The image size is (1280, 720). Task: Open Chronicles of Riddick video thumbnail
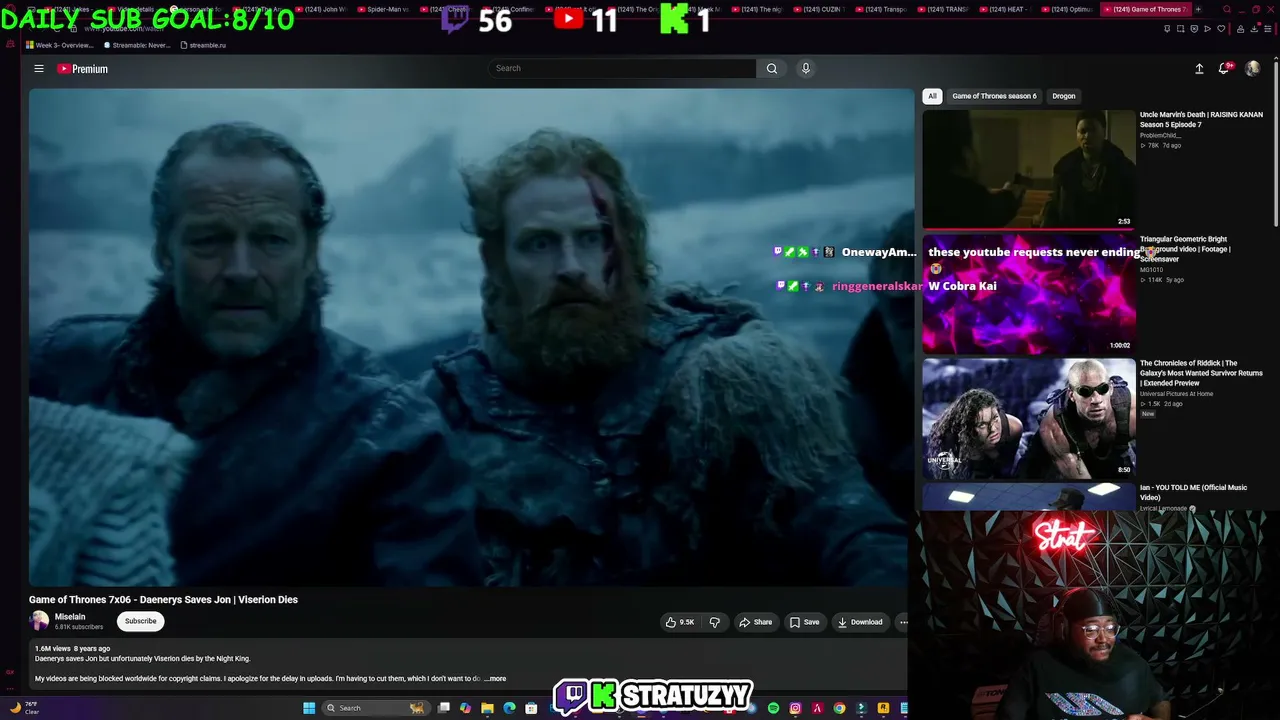[x=1029, y=418]
